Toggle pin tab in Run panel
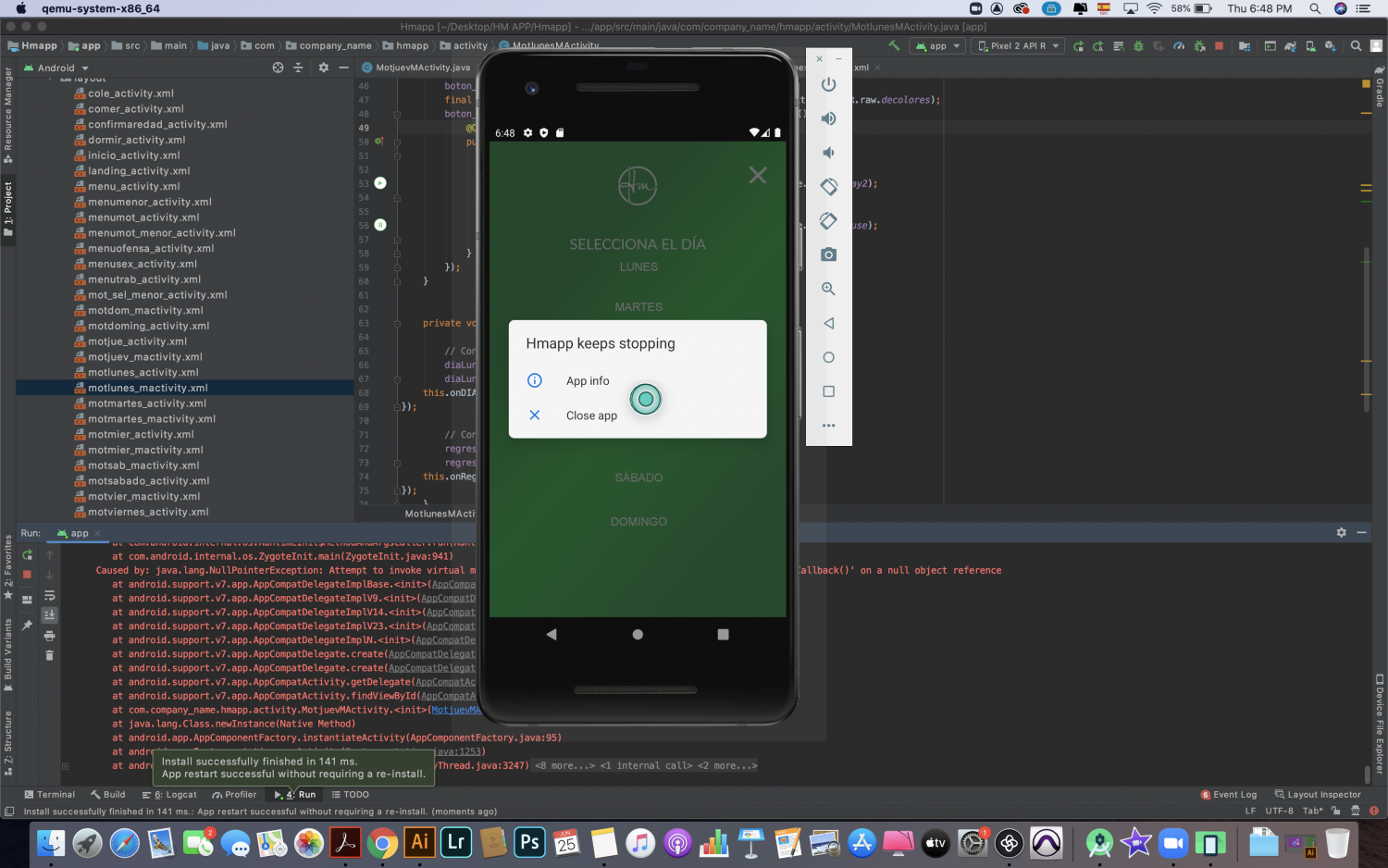Viewport: 1388px width, 868px height. point(27,626)
